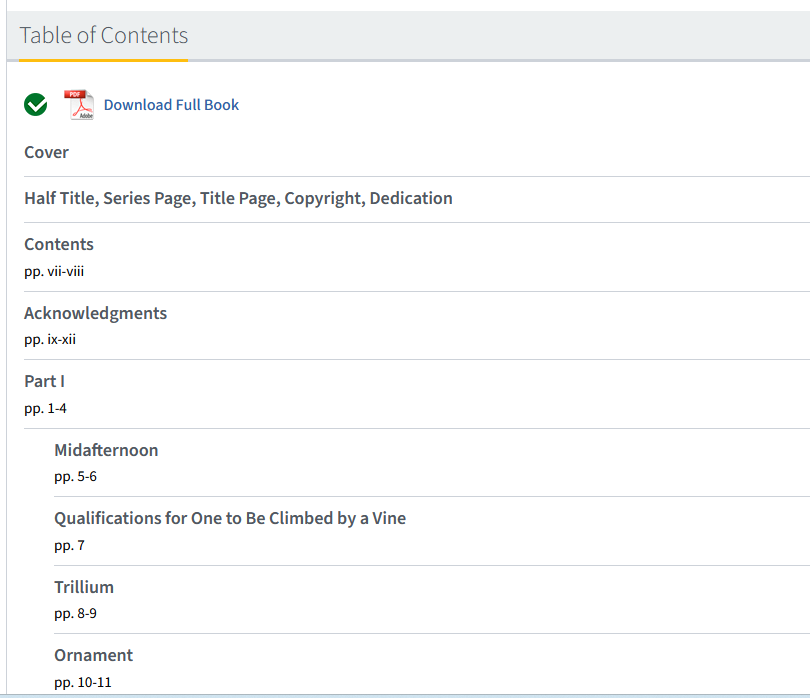The image size is (810, 698).
Task: Click page range pp. 5-6
Action: pos(76,476)
